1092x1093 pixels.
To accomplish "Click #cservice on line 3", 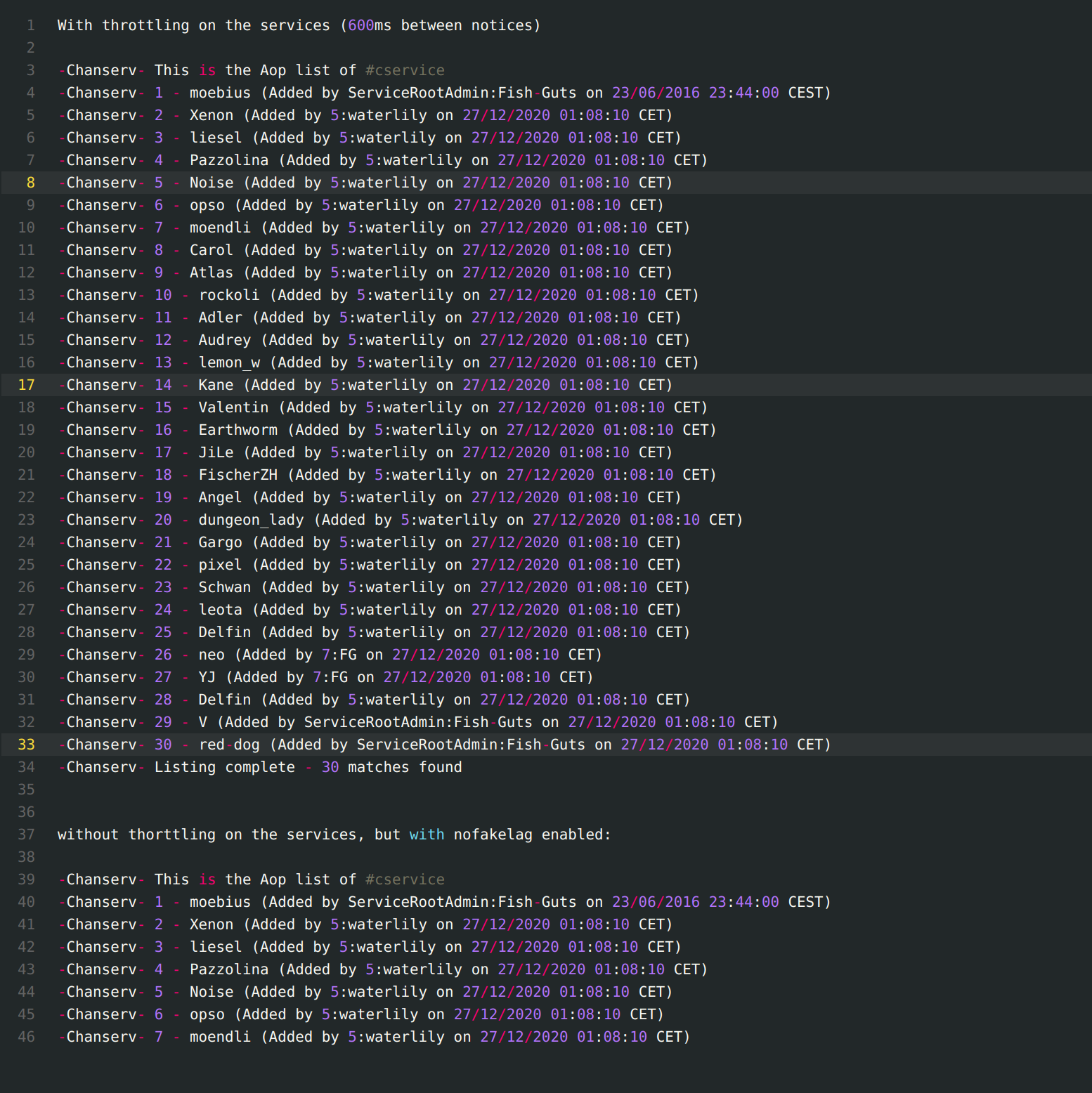I will 405,70.
